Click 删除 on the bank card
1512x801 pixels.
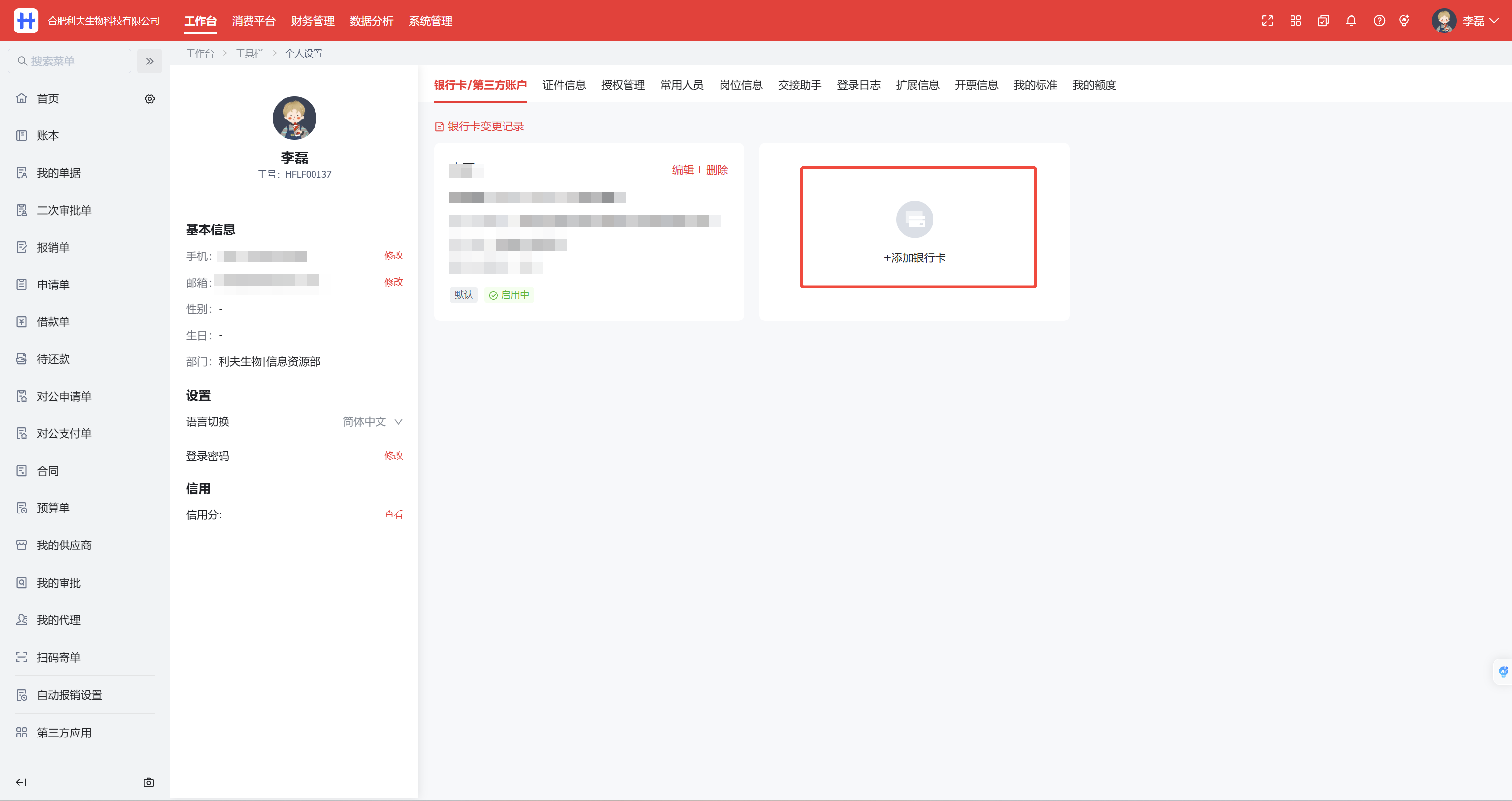click(x=717, y=170)
